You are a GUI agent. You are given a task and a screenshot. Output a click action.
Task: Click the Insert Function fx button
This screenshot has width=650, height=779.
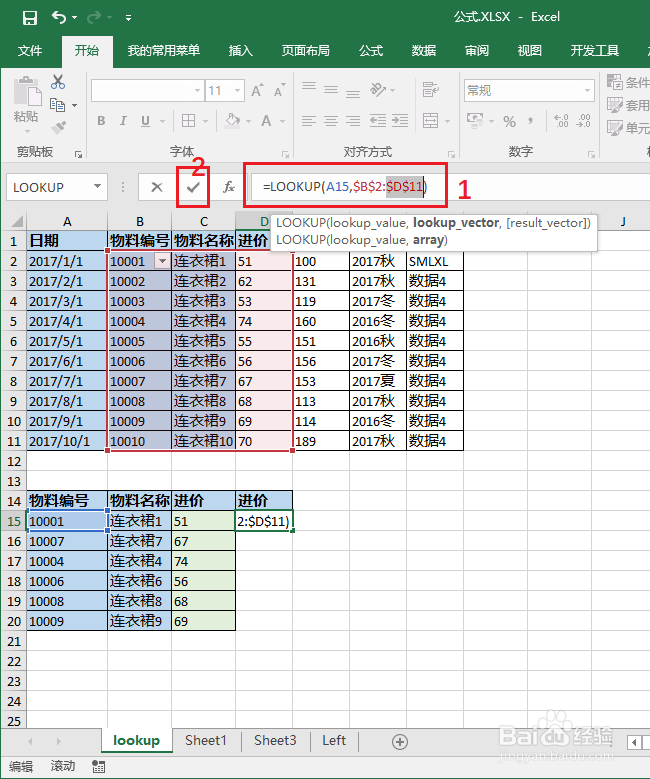point(229,187)
